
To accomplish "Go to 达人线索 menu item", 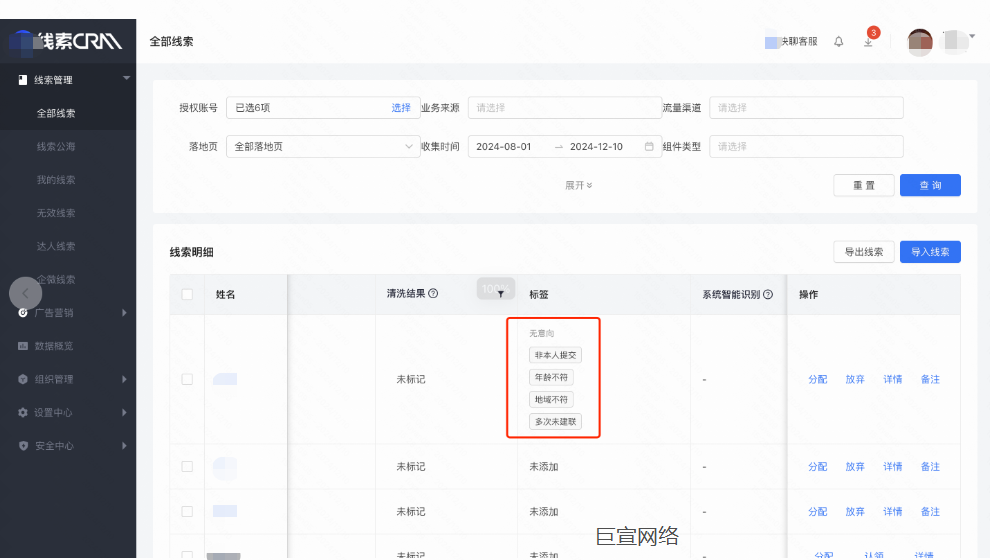I will [56, 246].
